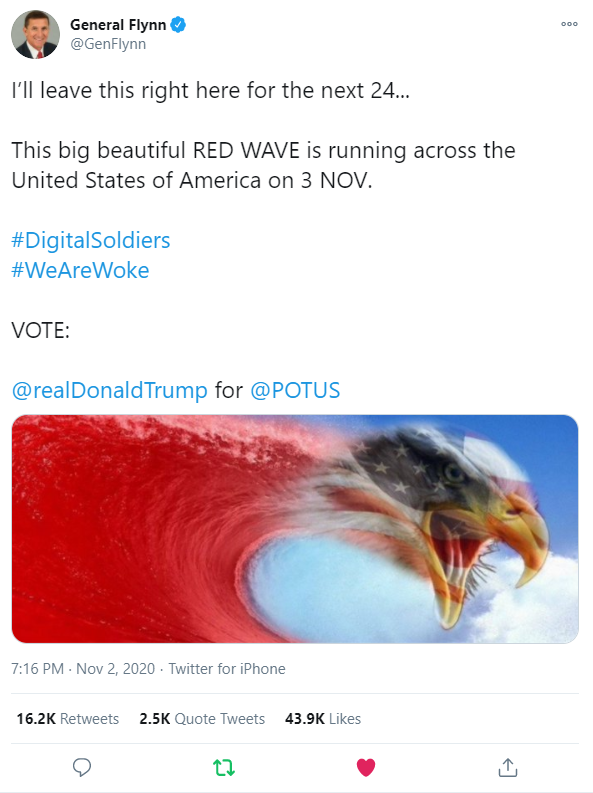
Task: Open the three-dot more options menu
Action: coord(569,24)
